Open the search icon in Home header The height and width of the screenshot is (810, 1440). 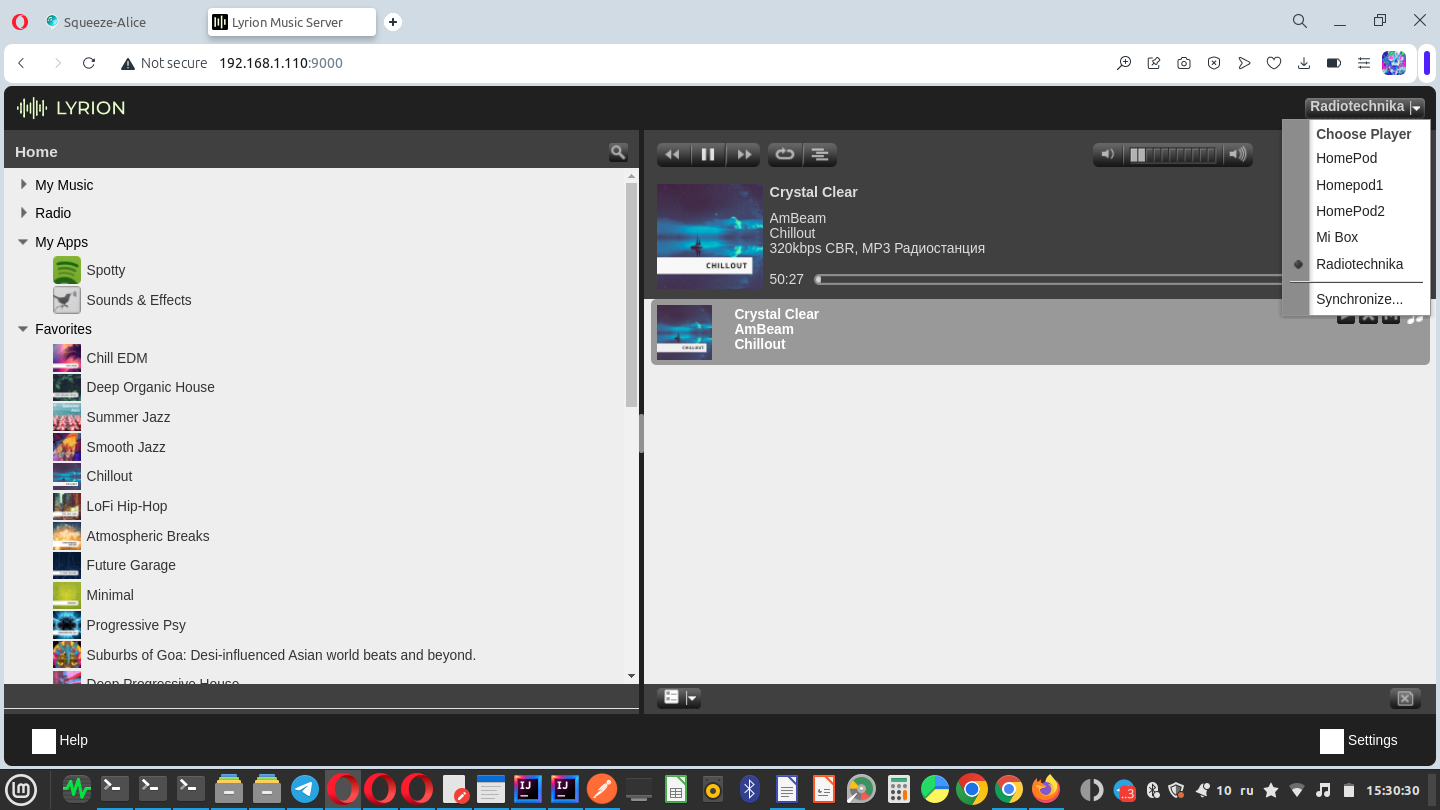(618, 152)
